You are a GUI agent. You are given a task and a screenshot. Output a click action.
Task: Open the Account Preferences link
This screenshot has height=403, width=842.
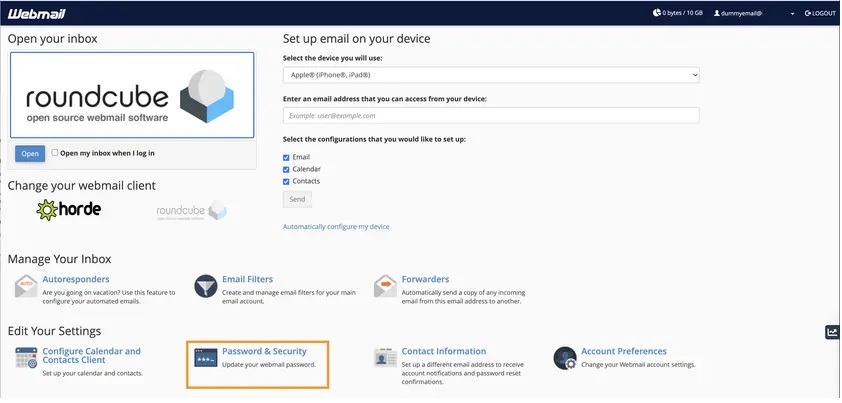624,351
